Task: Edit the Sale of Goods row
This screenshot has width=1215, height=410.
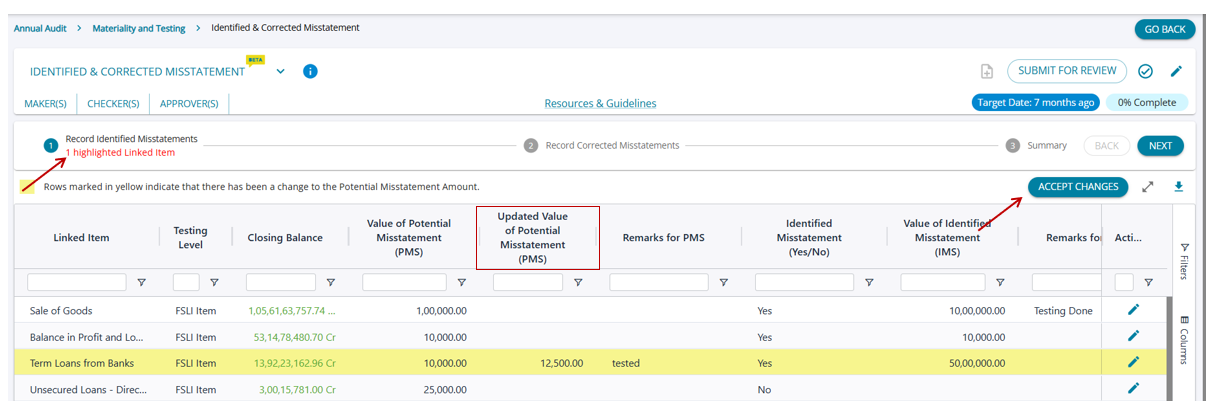Action: (1133, 310)
